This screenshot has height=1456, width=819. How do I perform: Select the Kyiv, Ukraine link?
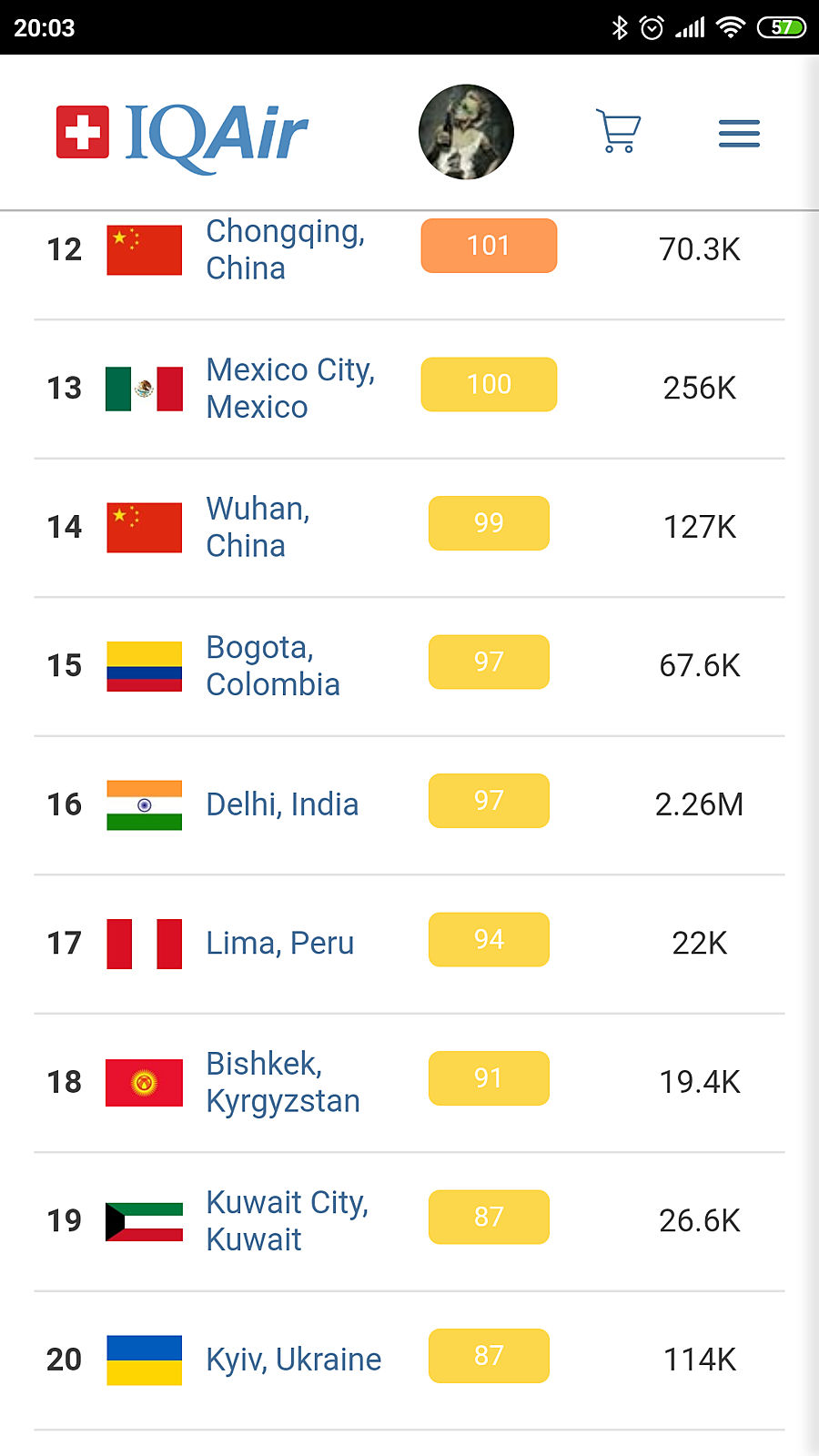point(293,1360)
